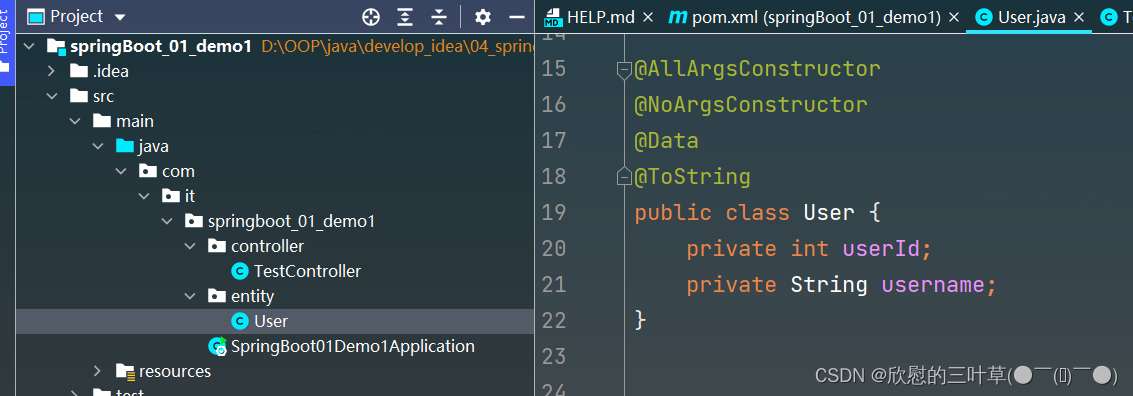Open the Project panel settings gear
1133x396 pixels.
pyautogui.click(x=483, y=17)
